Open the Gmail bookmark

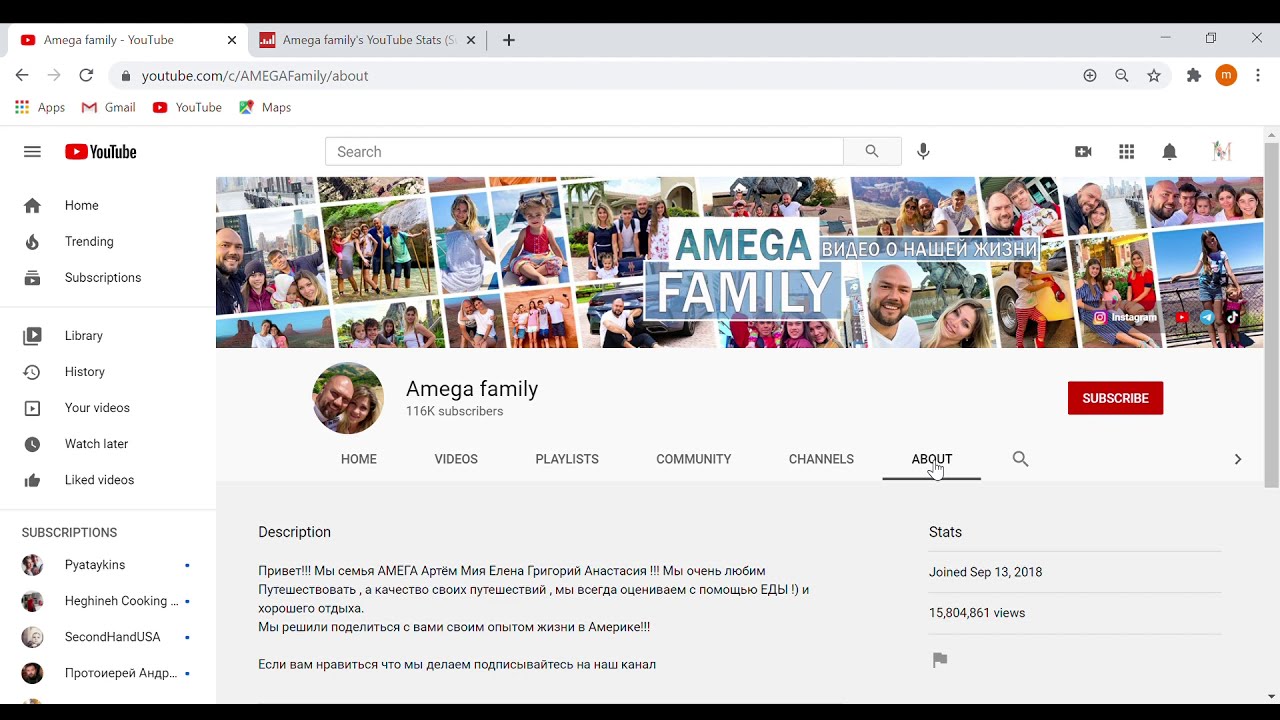click(108, 107)
